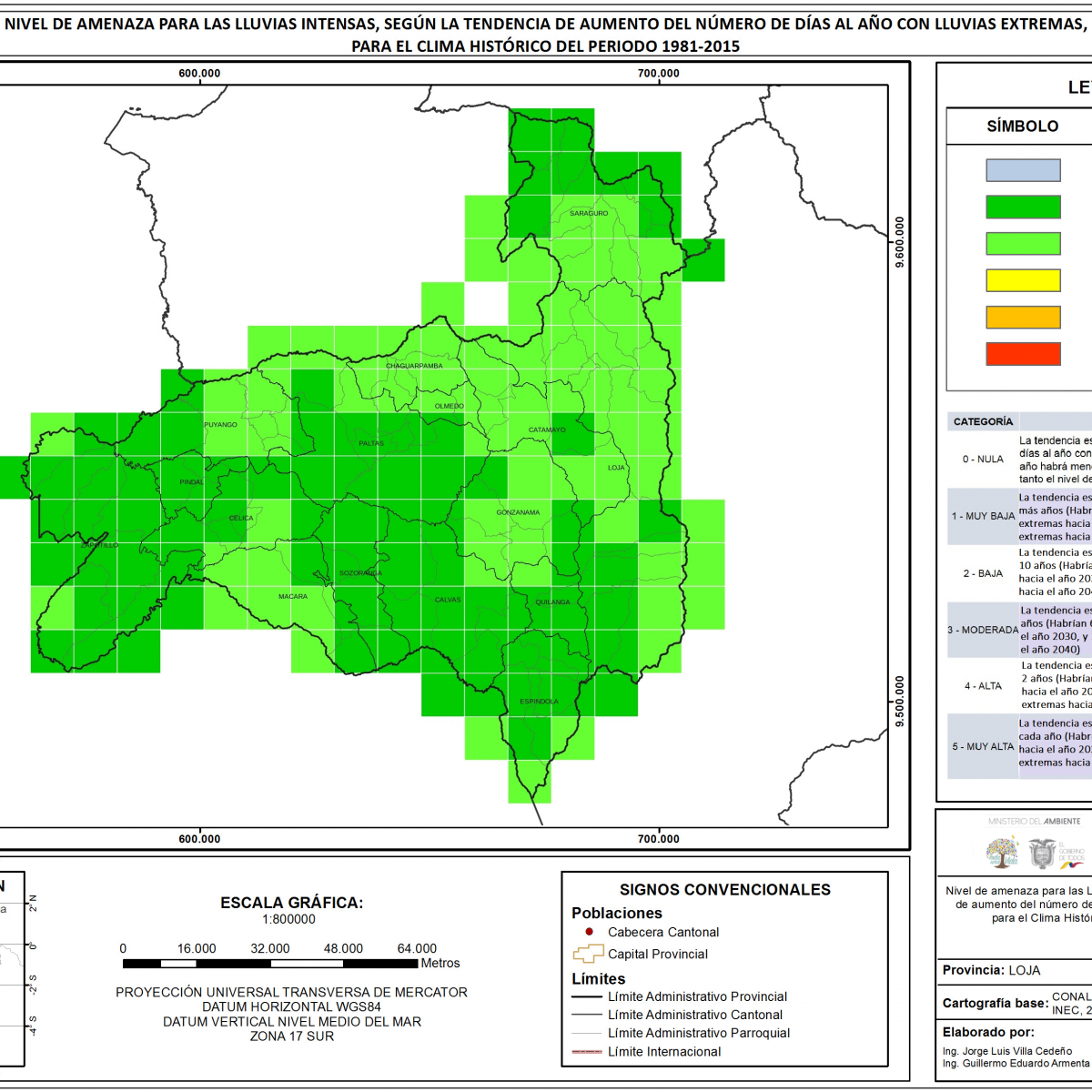Click the Gobierno de Todos logo

click(x=1071, y=854)
